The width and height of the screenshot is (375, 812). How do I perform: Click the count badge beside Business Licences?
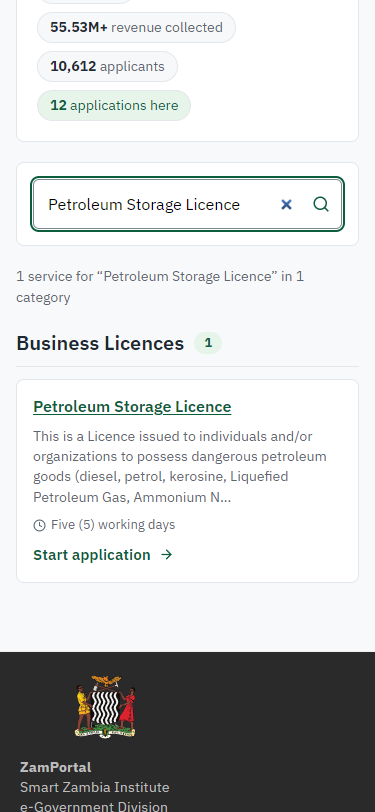(x=208, y=343)
